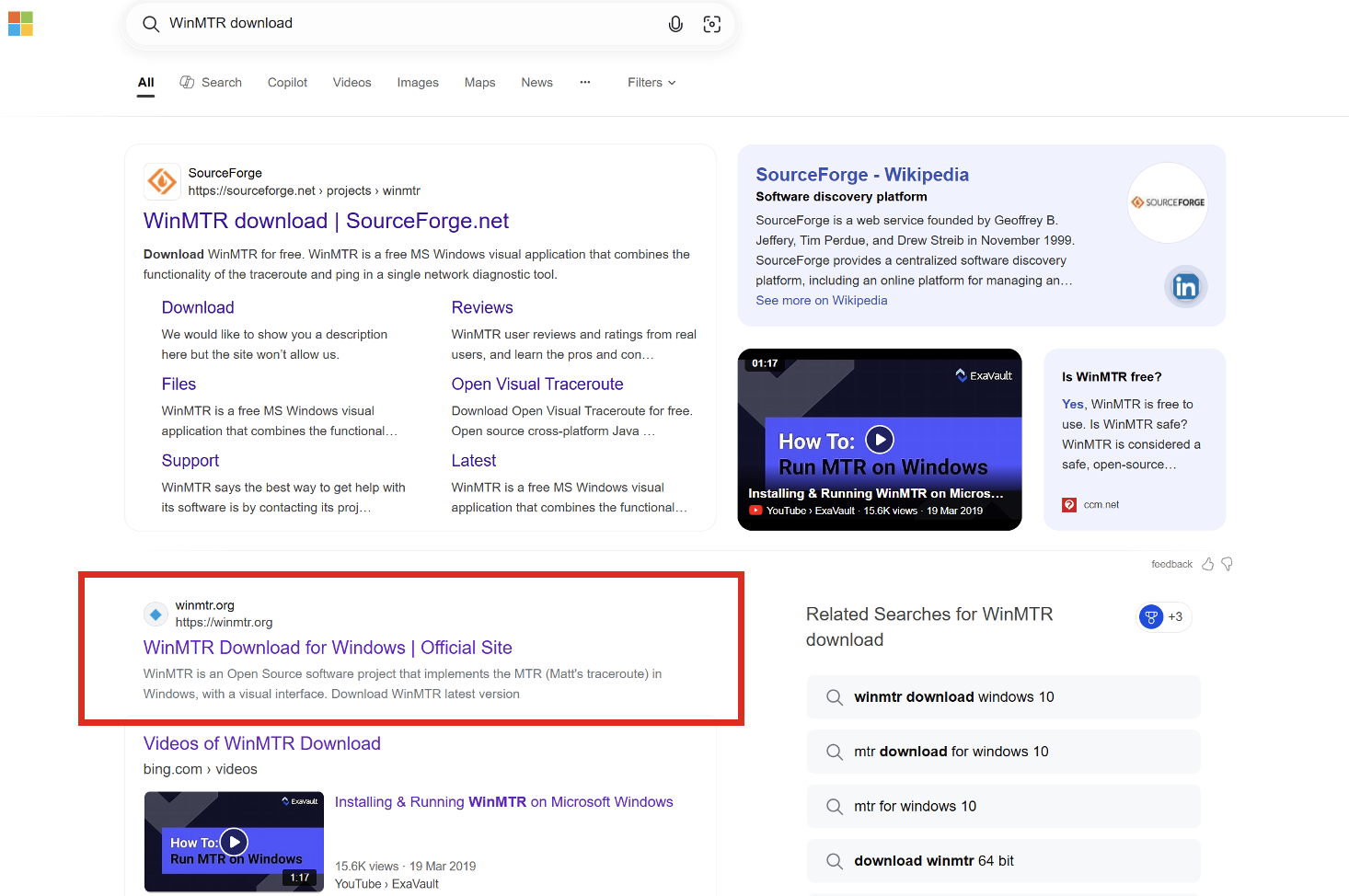The width and height of the screenshot is (1349, 896).
Task: Click the https://winmtr.org URL text
Action: [224, 623]
